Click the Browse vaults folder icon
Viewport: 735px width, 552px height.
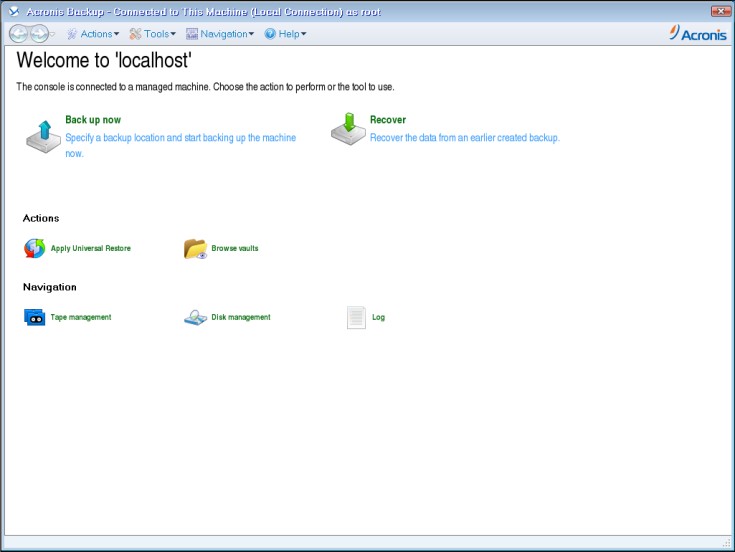195,249
